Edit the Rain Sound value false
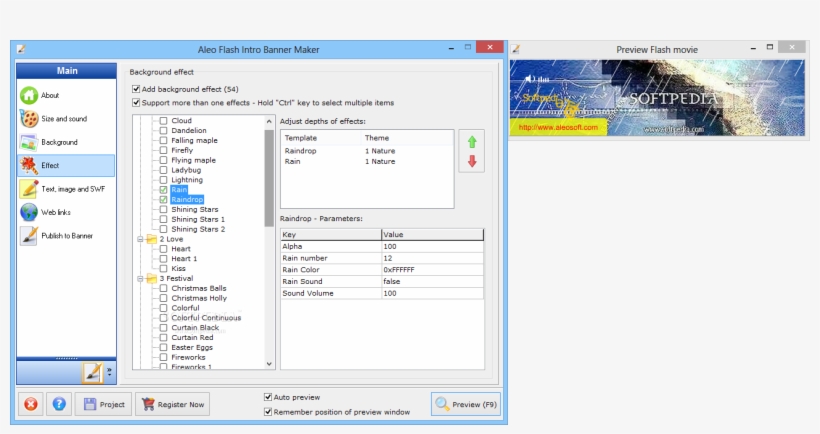 [432, 281]
